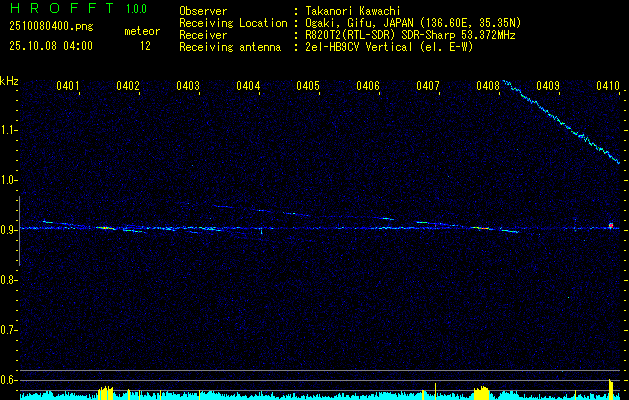Click the 0410 time marker
This screenshot has width=629, height=400.
pos(608,85)
